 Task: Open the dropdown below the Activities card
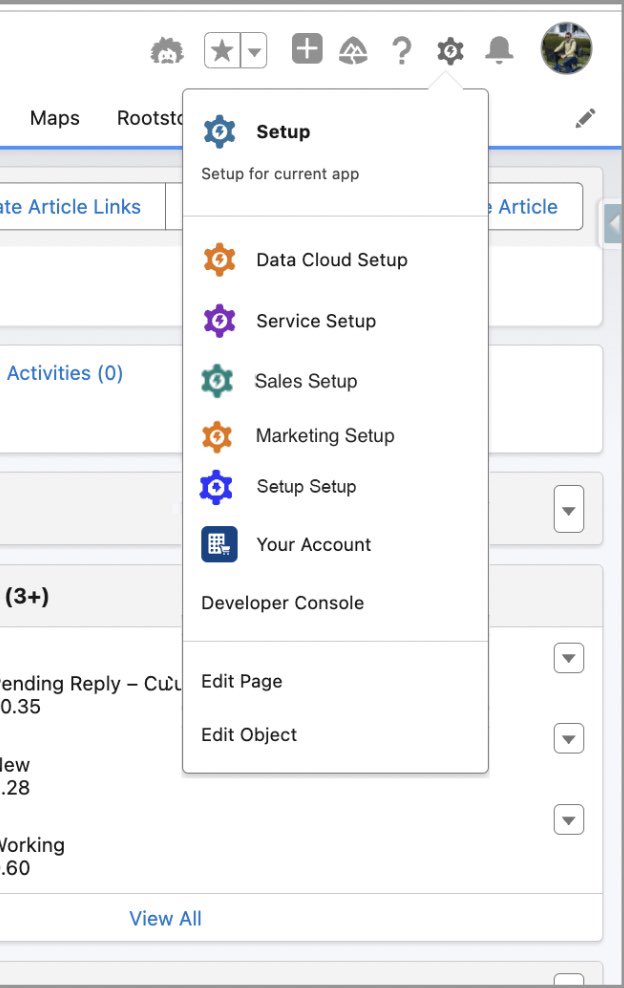(x=569, y=509)
